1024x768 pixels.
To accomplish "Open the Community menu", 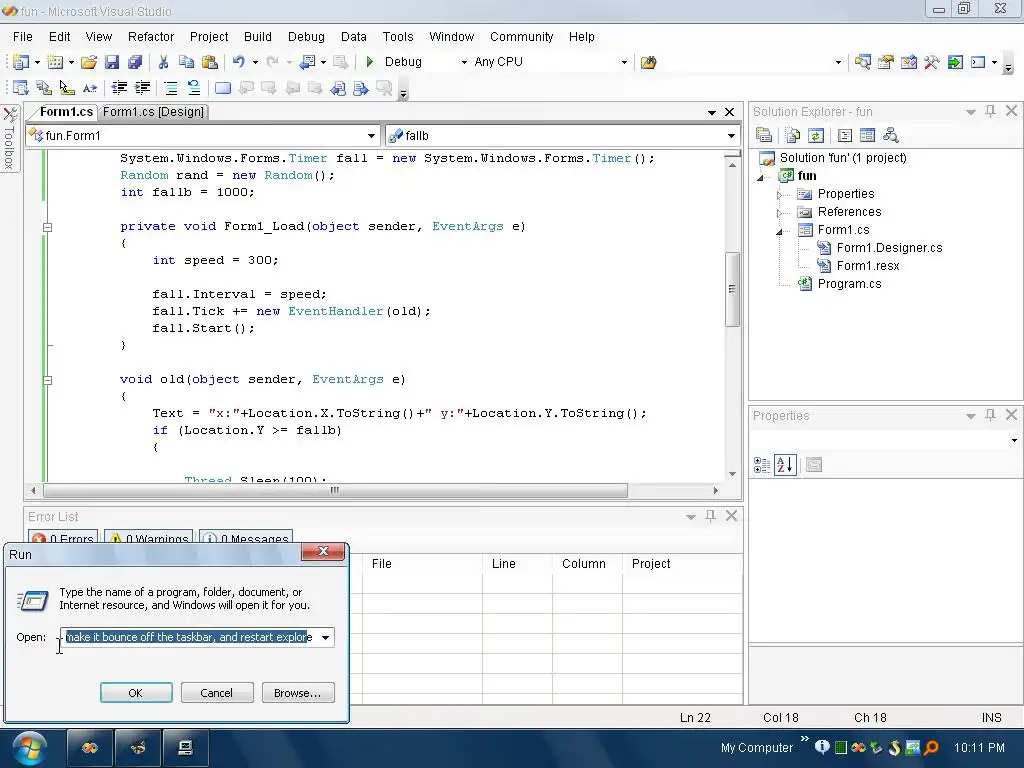I will tap(522, 37).
